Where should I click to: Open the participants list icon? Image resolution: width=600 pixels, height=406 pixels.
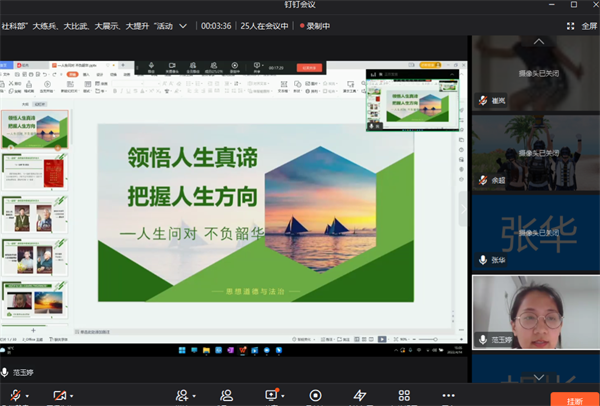[x=227, y=395]
